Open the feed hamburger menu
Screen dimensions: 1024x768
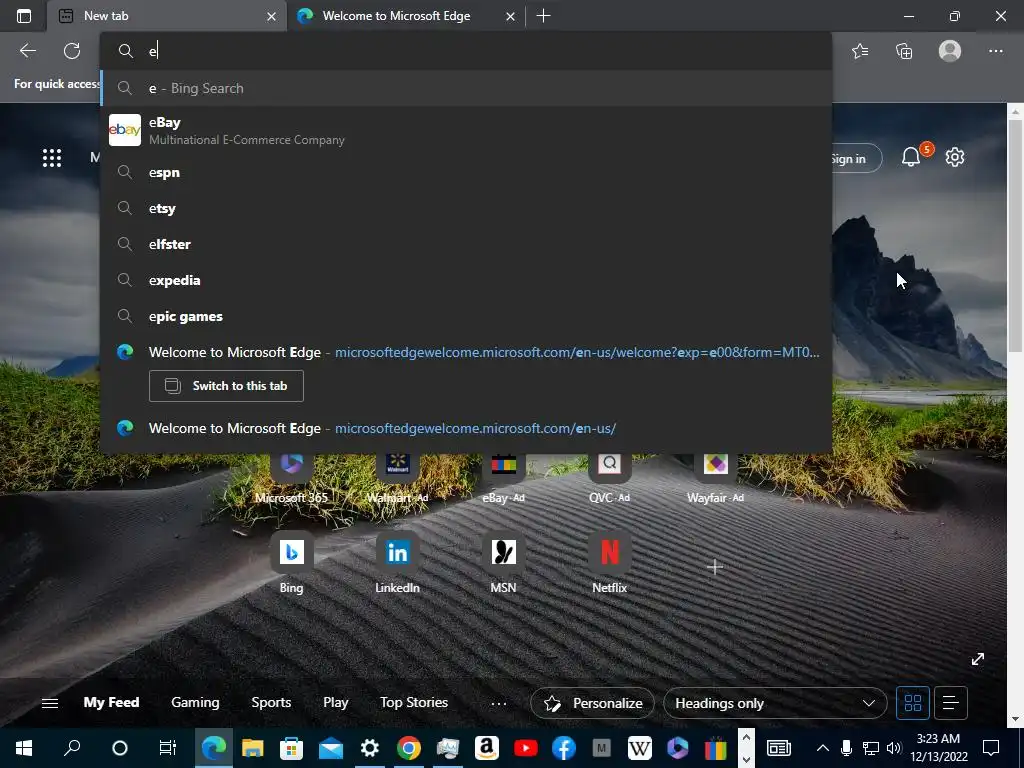(x=50, y=703)
